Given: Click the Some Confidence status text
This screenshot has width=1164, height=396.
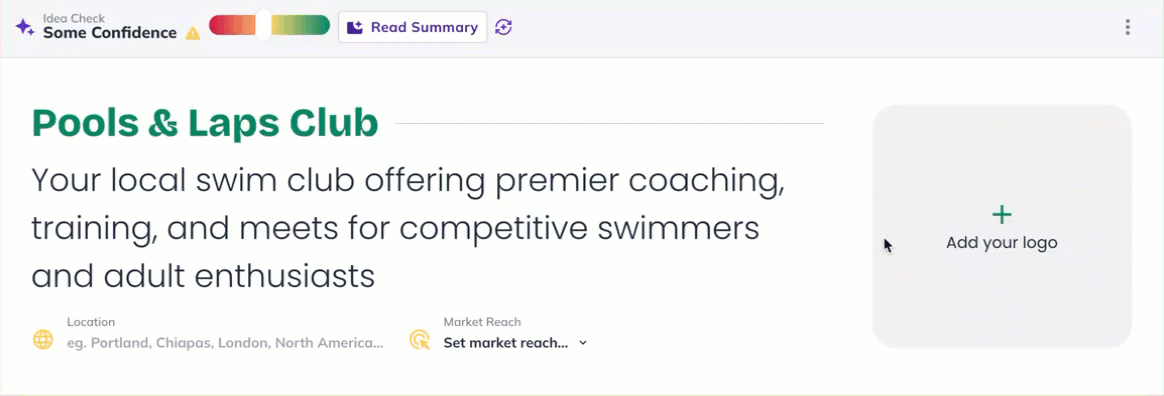Looking at the screenshot, I should click(110, 33).
